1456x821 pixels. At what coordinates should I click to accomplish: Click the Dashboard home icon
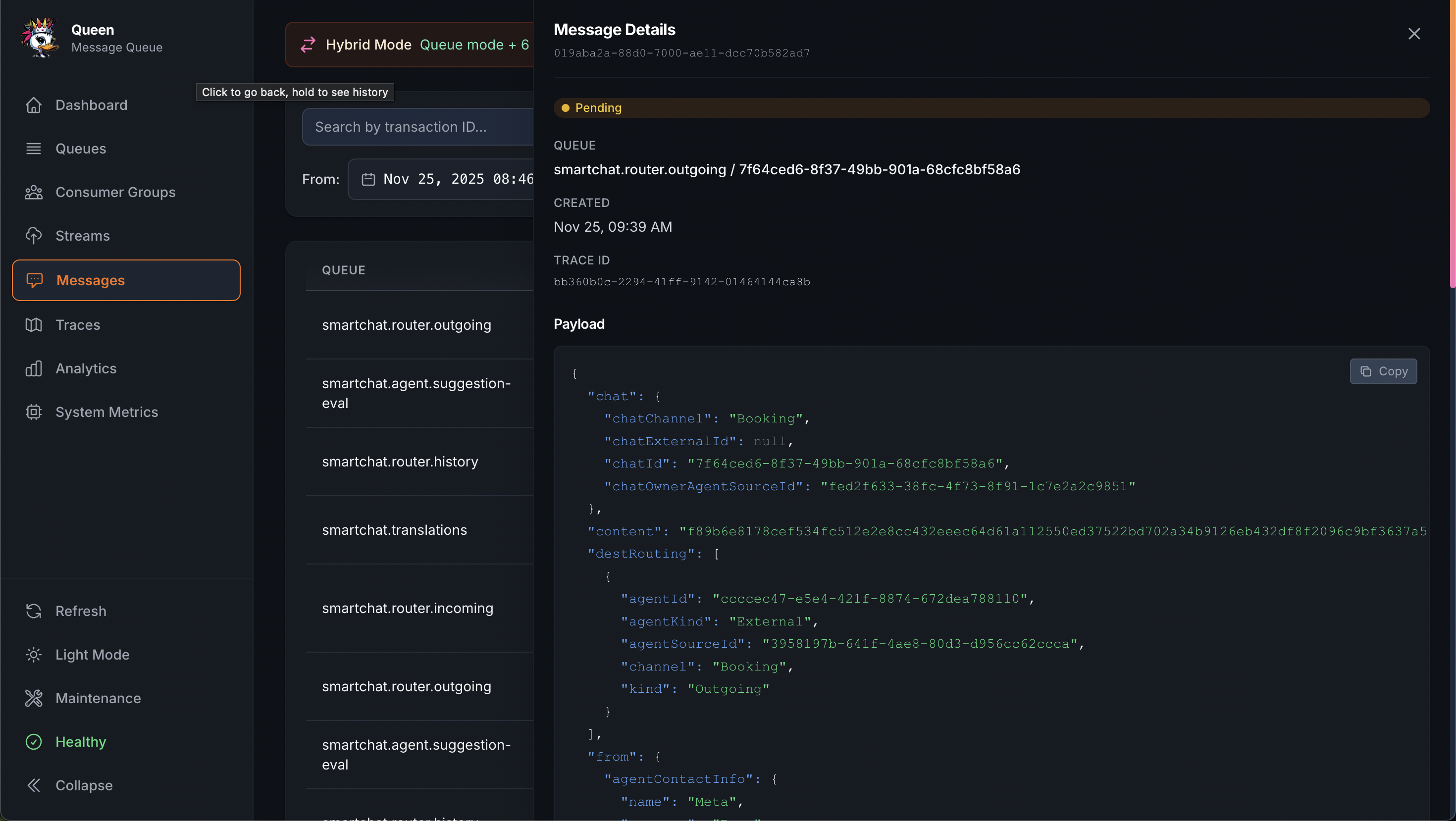click(x=33, y=105)
